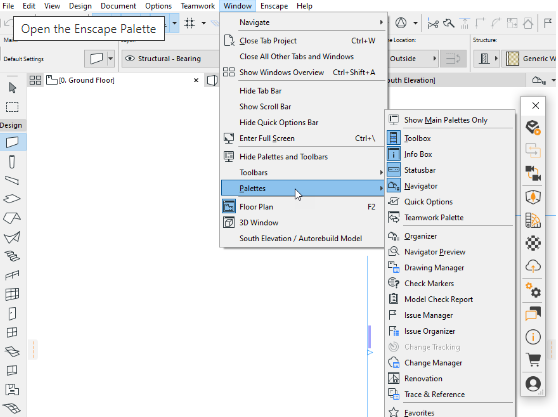558x417 pixels.
Task: Select the Roof tool
Action: tap(12, 218)
